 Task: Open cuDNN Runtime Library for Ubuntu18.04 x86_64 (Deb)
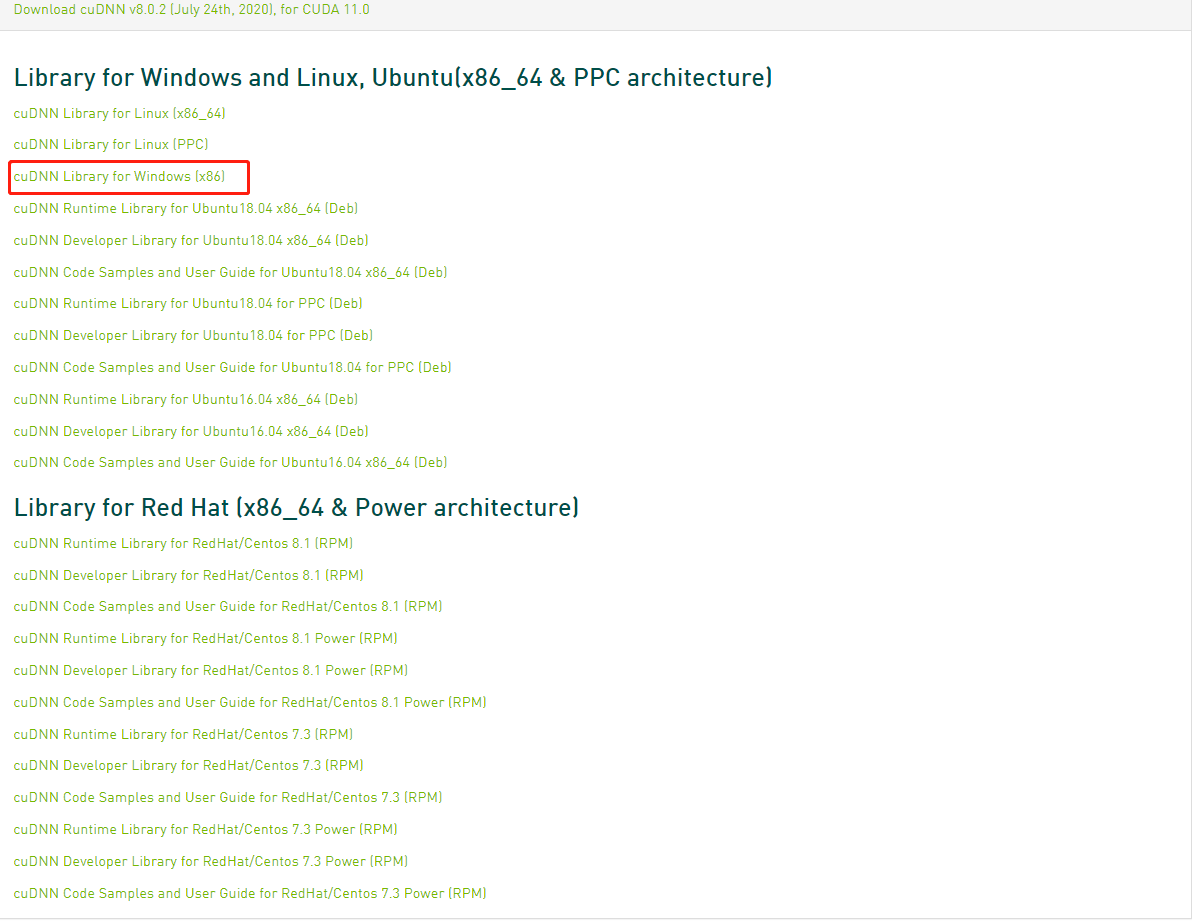185,208
